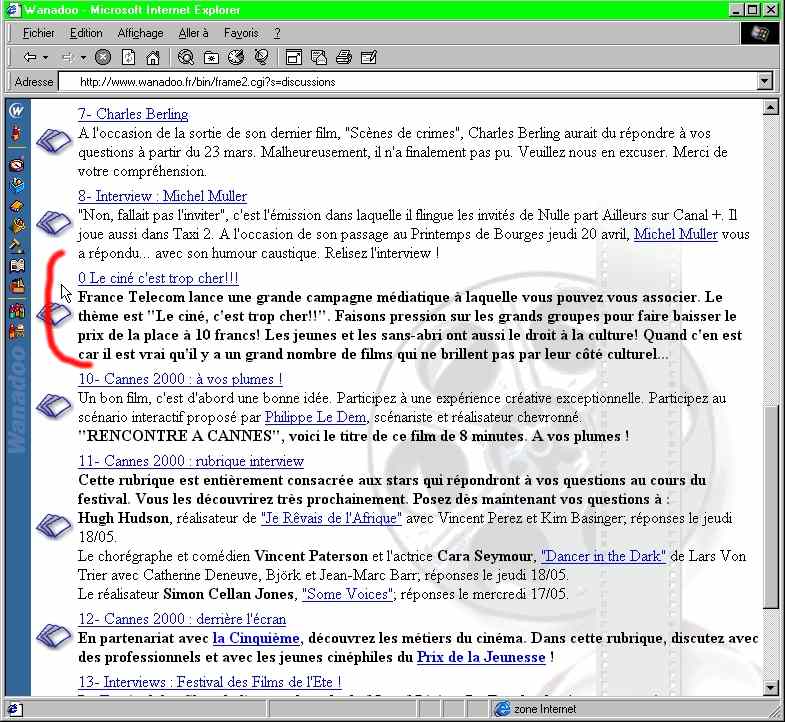Open the ? help menu
The width and height of the screenshot is (785, 722).
277,33
